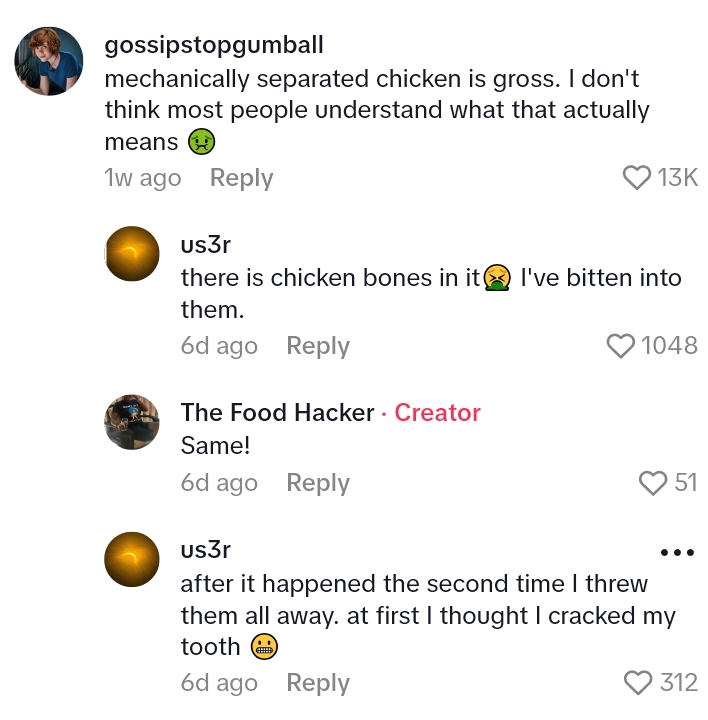The image size is (708, 720).
Task: Click us3r username above cracked tooth reply
Action: coord(206,551)
